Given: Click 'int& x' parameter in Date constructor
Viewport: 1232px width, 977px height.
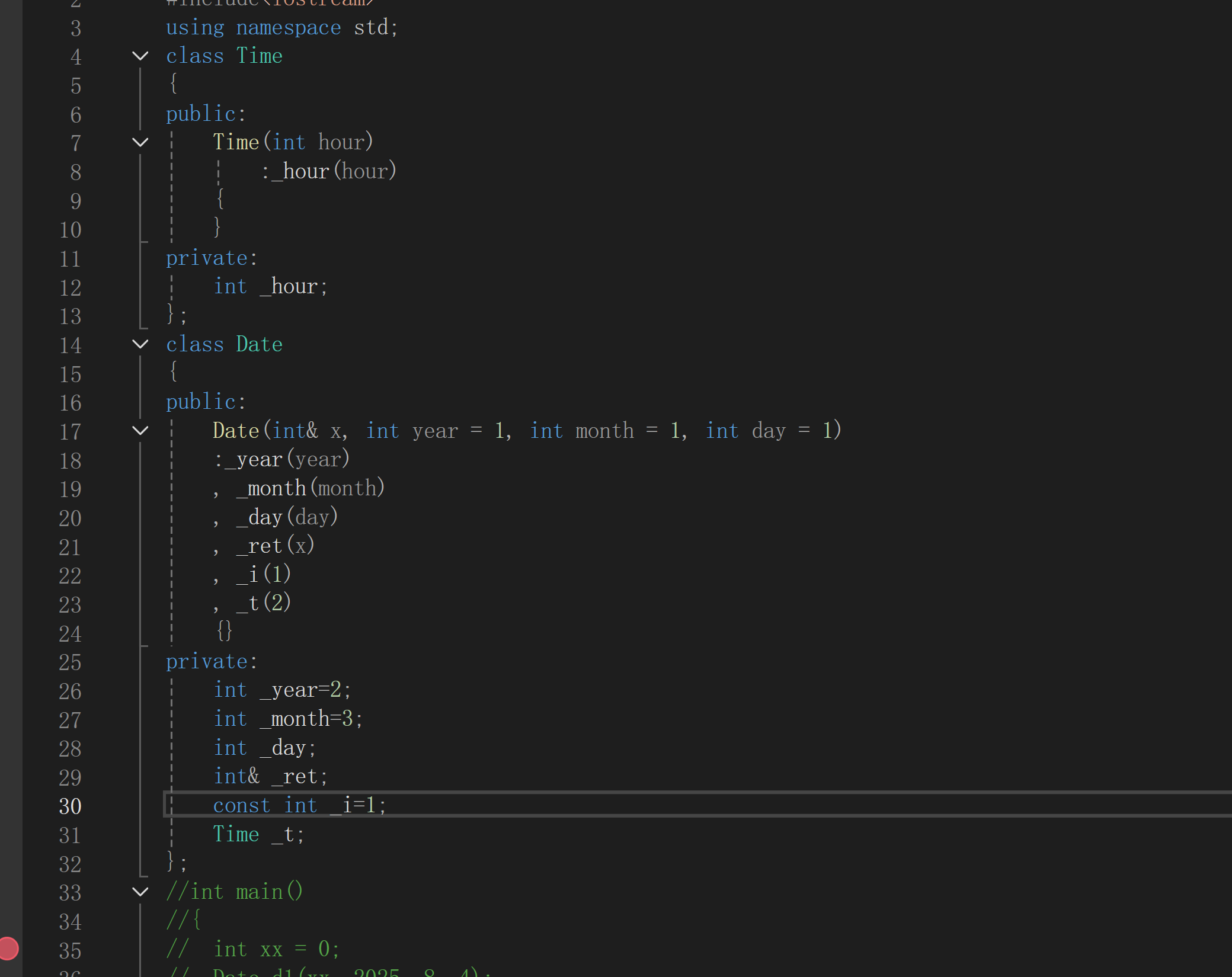Looking at the screenshot, I should [x=307, y=431].
